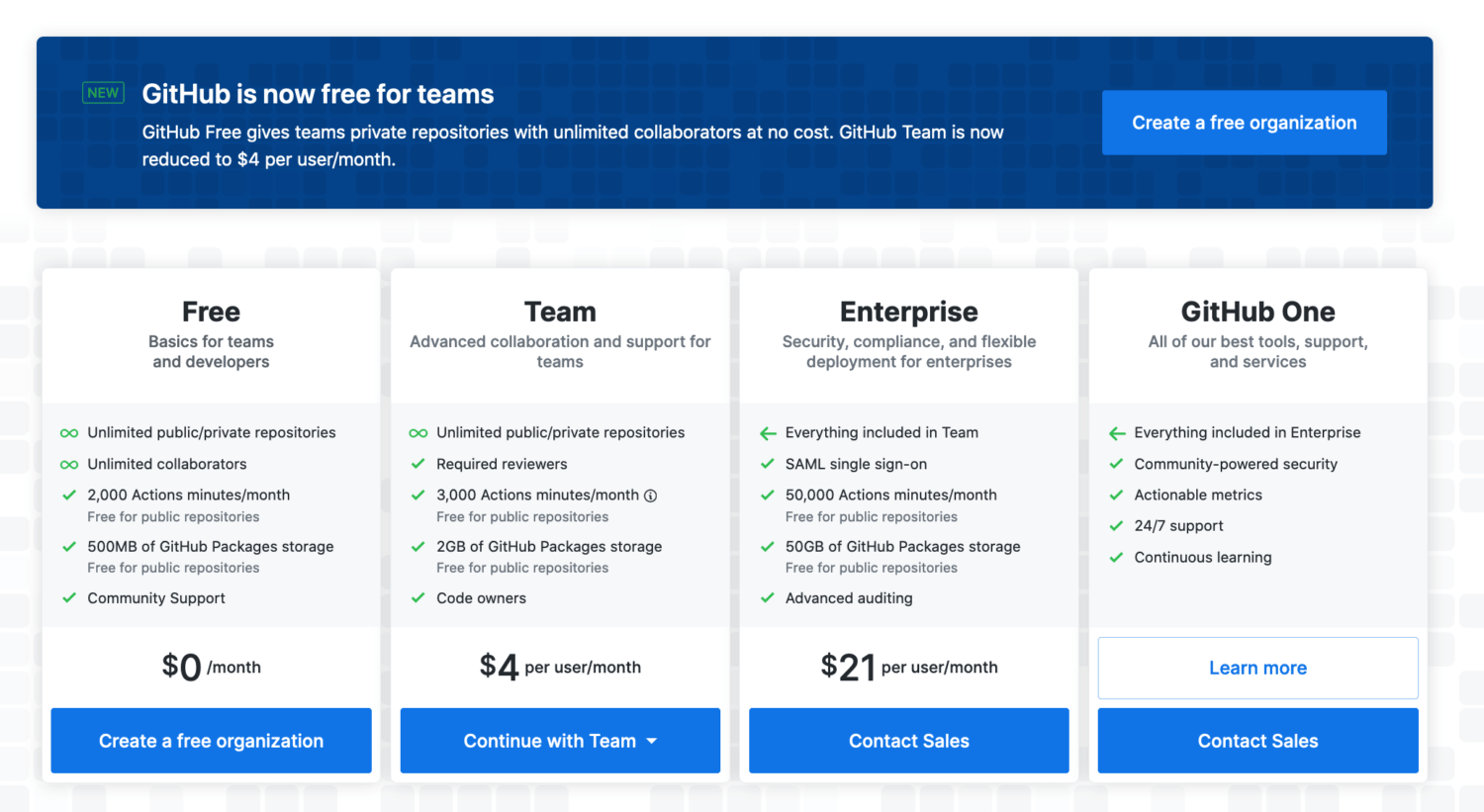Click the Enterprise plan heading
The width and height of the screenshot is (1484, 812).
[909, 312]
